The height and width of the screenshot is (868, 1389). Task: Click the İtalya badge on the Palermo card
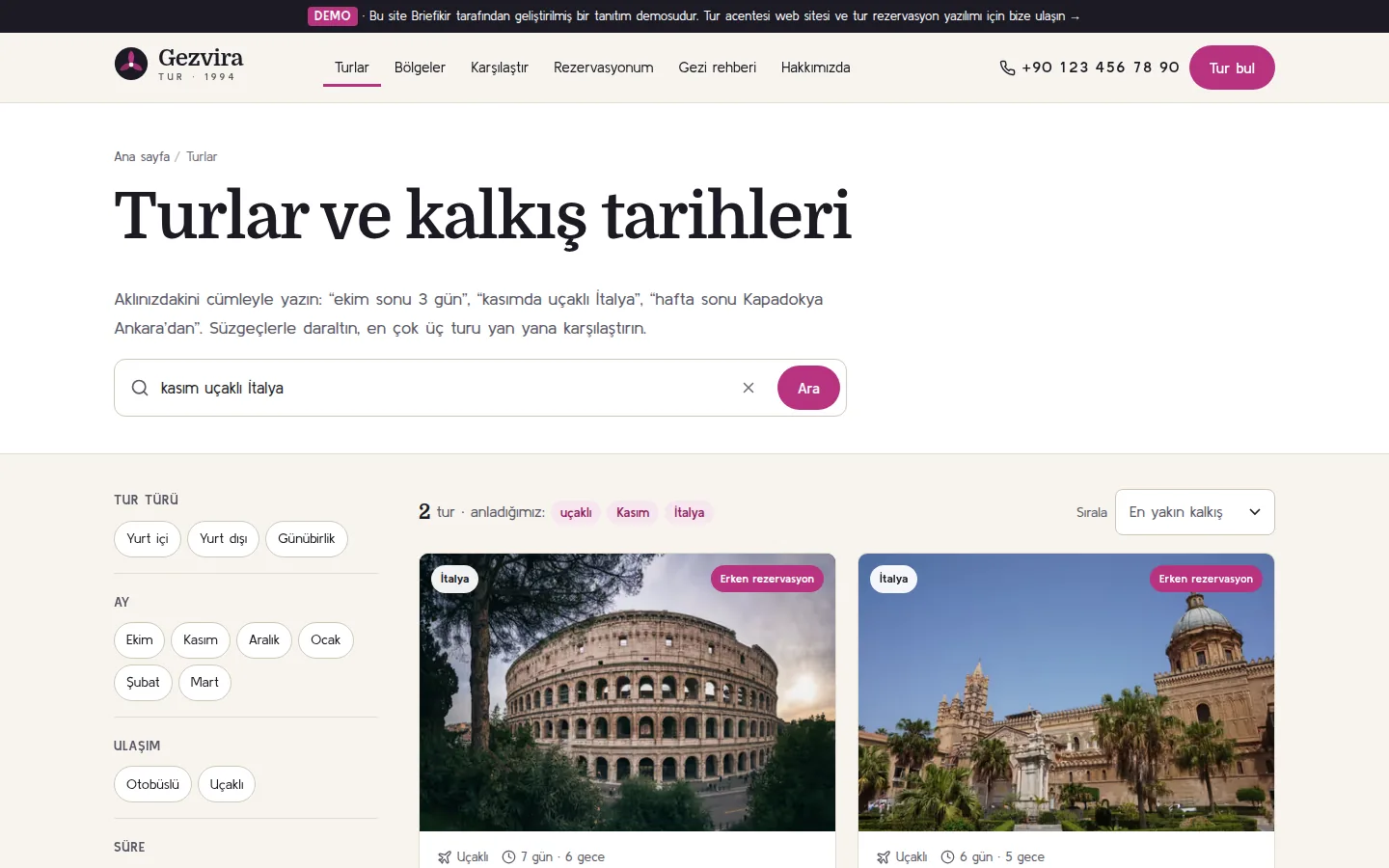coord(893,579)
